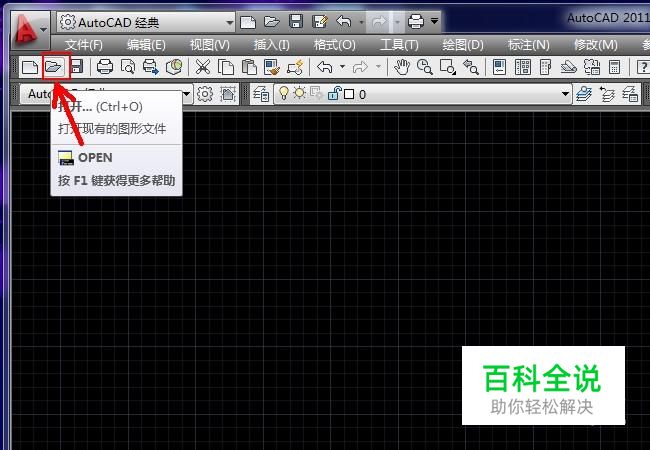Click Plot printer in the Standard toolbar

[x=104, y=67]
